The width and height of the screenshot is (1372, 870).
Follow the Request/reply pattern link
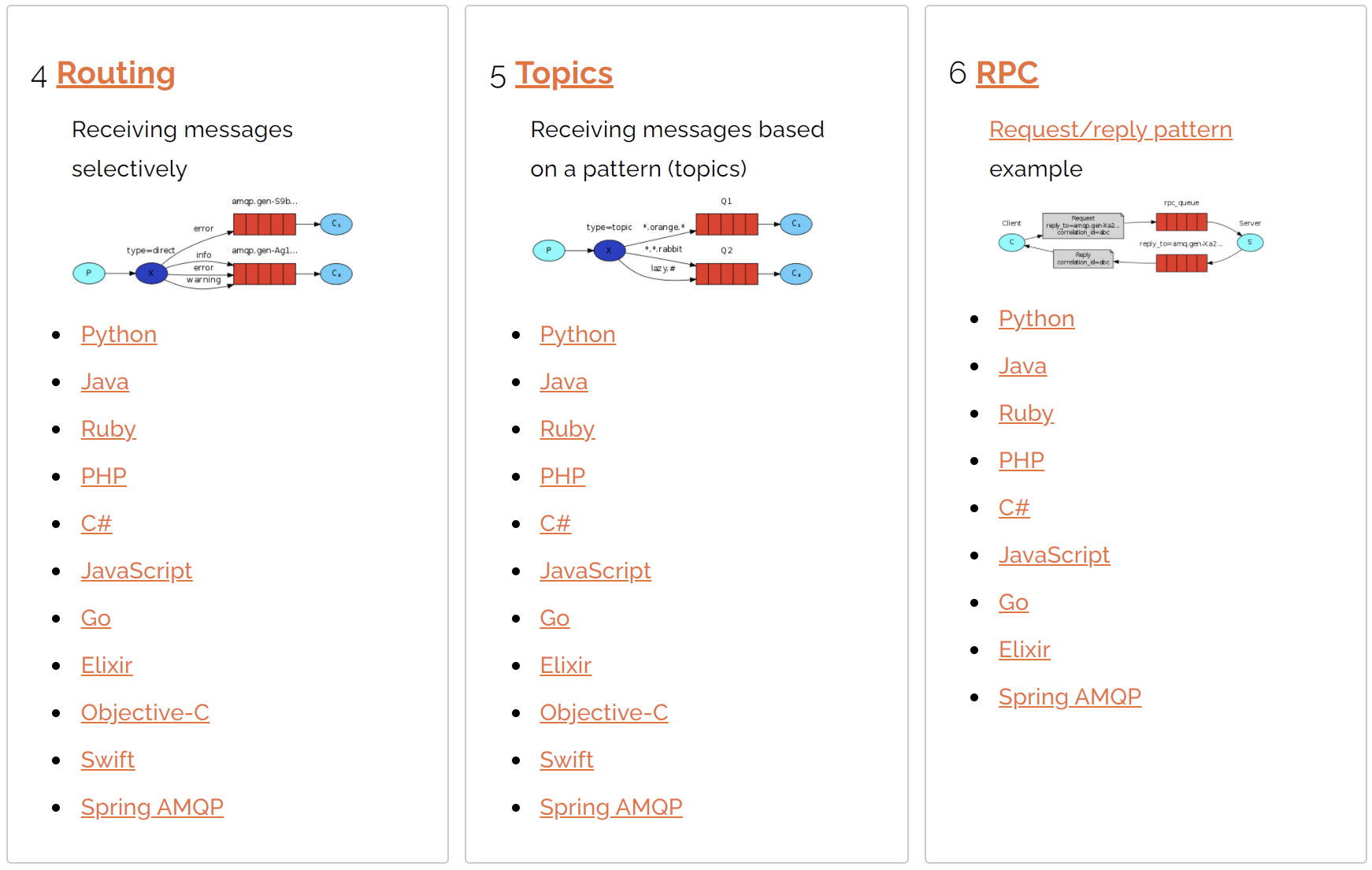click(1110, 129)
